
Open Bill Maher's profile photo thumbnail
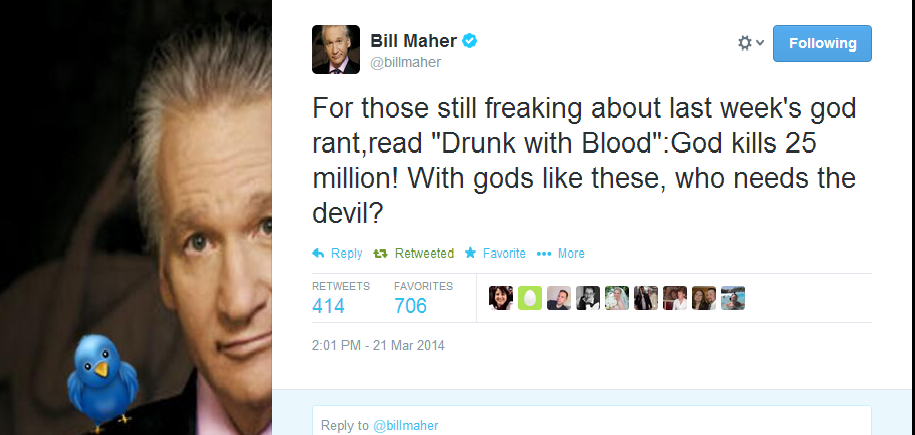(336, 49)
